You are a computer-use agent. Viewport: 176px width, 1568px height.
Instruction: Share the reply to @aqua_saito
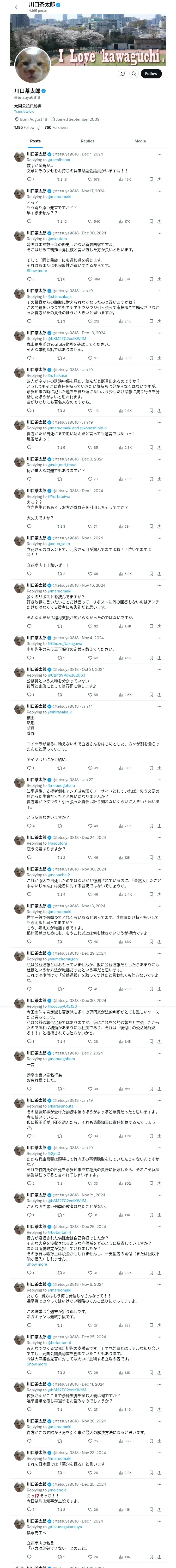(159, 573)
